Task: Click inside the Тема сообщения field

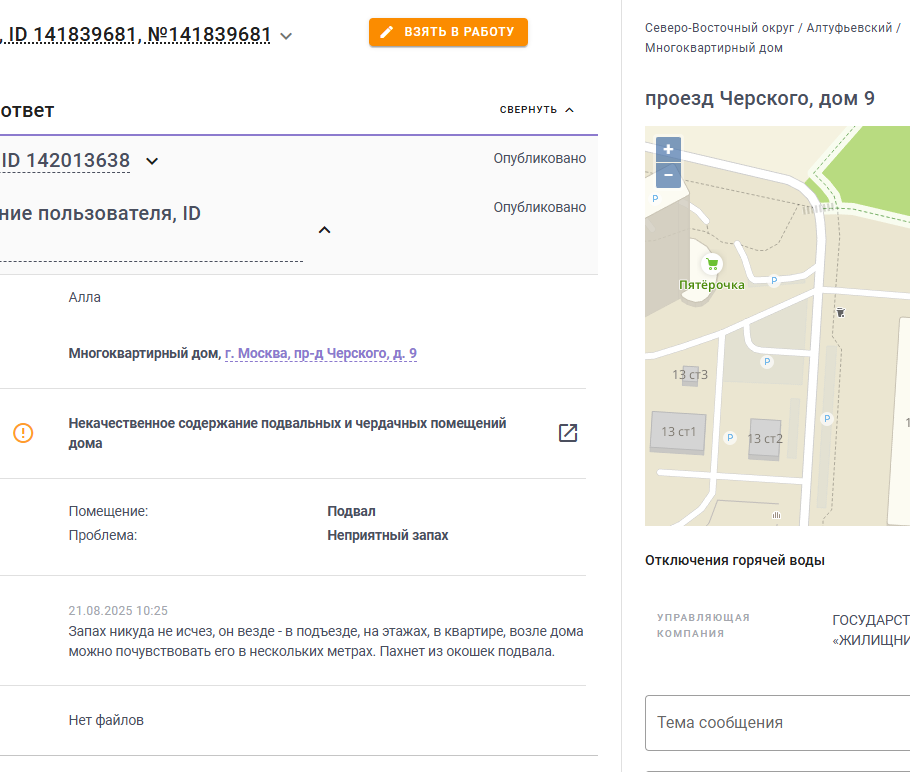Action: (x=778, y=723)
